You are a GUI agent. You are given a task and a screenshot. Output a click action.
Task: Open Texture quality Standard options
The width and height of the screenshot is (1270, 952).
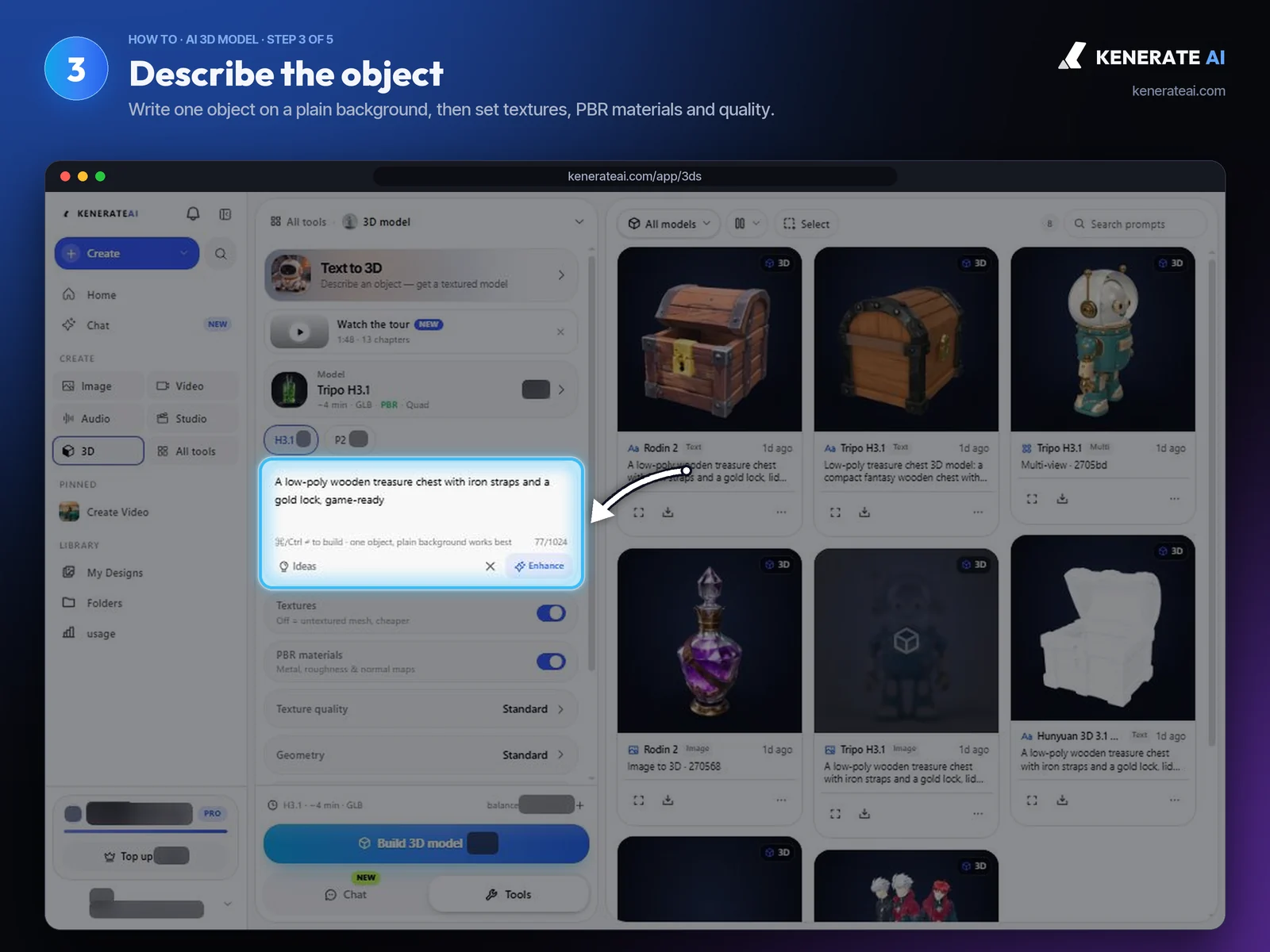pyautogui.click(x=421, y=709)
